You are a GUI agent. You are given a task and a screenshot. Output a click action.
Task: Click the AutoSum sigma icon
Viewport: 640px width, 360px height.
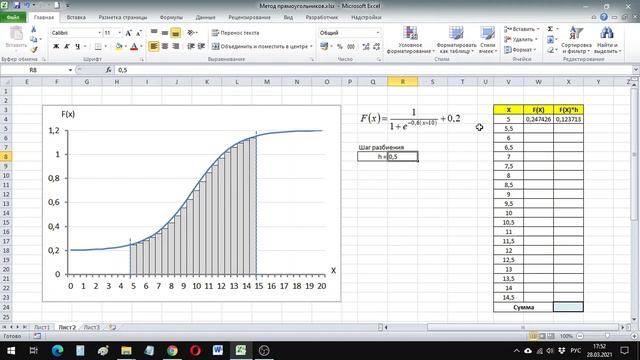550,29
